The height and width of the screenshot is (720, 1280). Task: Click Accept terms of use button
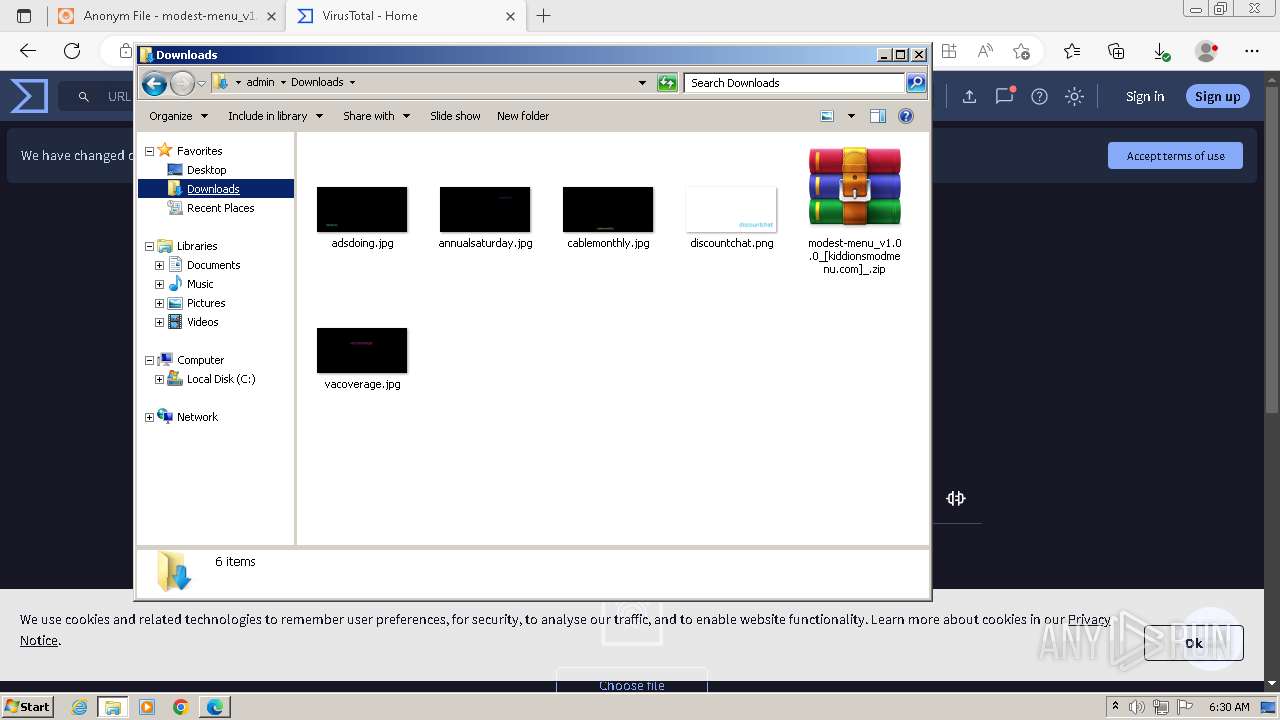click(x=1175, y=156)
